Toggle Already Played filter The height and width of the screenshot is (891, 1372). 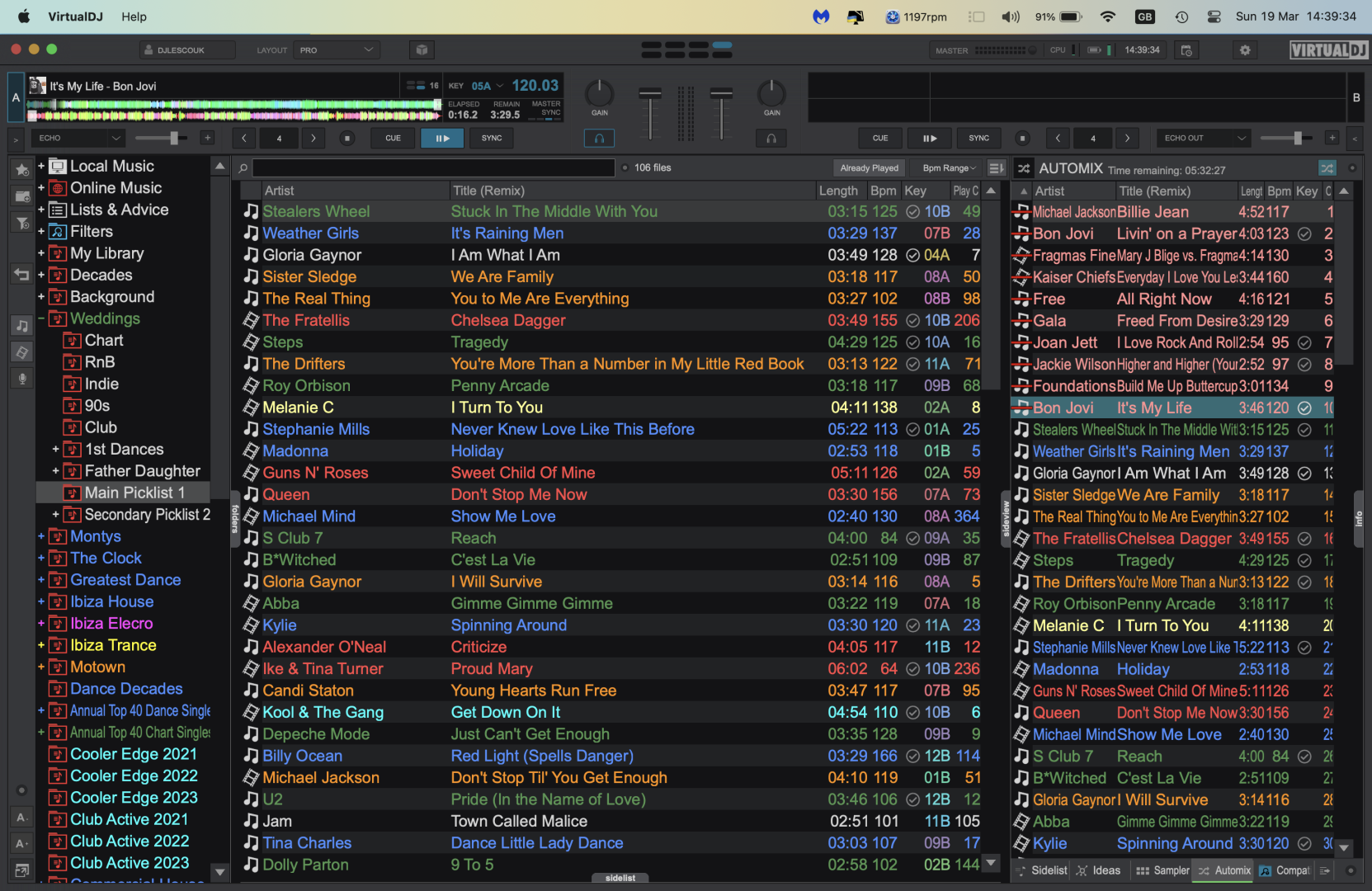coord(869,168)
